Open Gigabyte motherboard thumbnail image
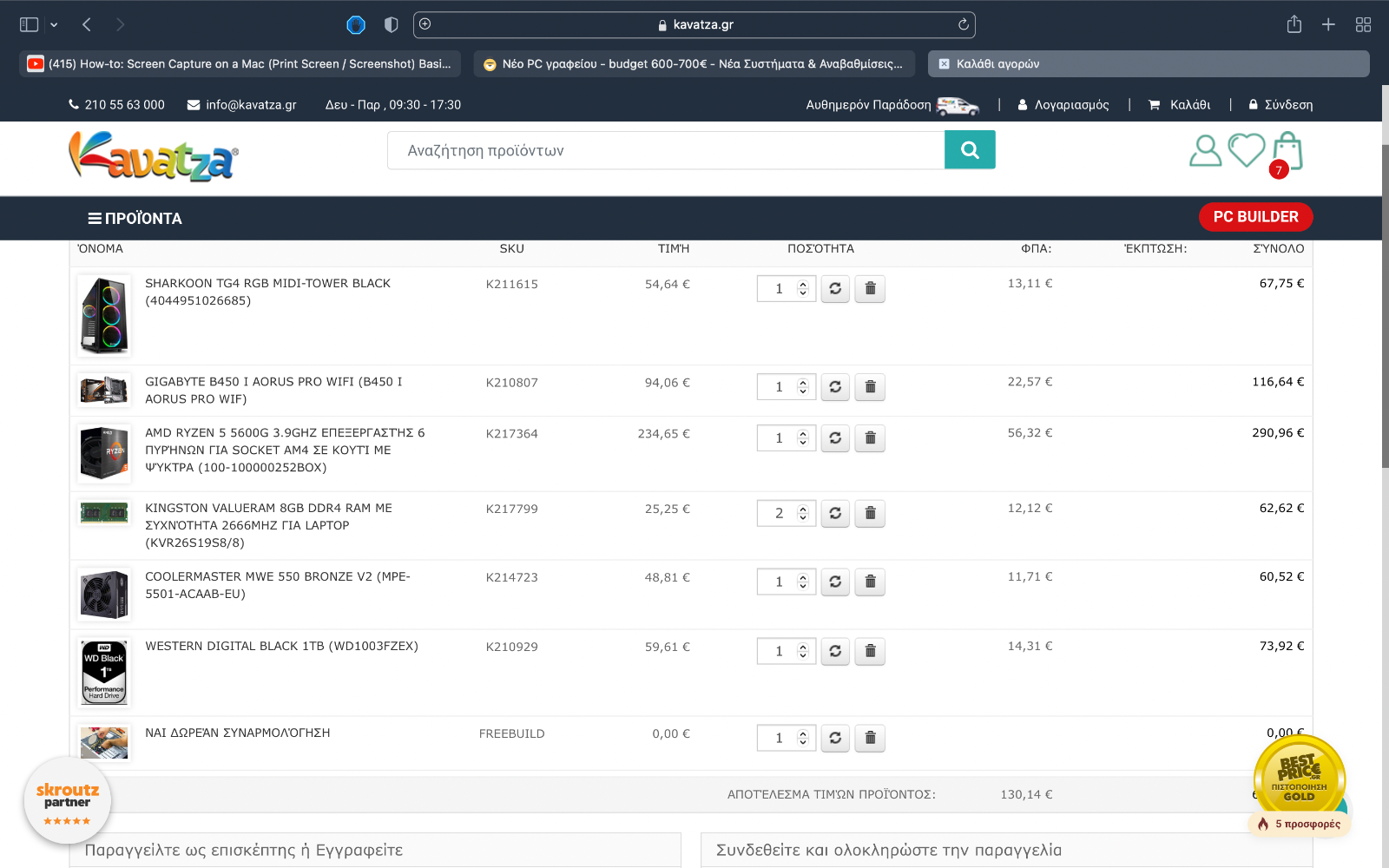Viewport: 1389px width, 868px height. pyautogui.click(x=104, y=390)
